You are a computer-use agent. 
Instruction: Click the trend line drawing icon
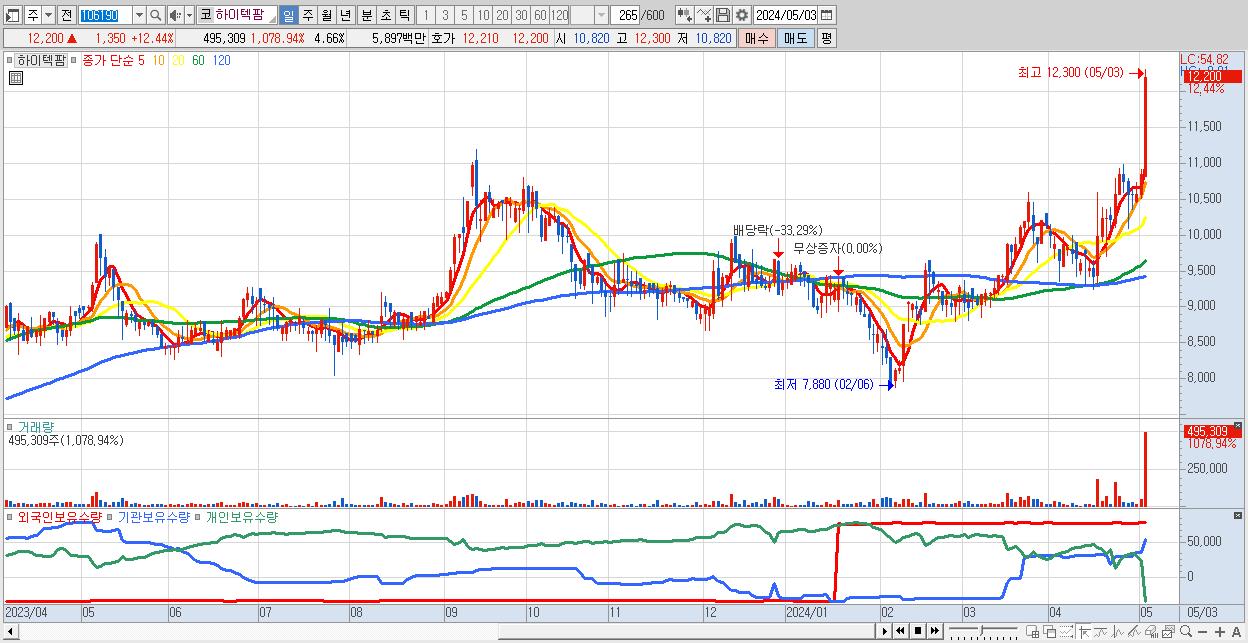coord(1102,632)
